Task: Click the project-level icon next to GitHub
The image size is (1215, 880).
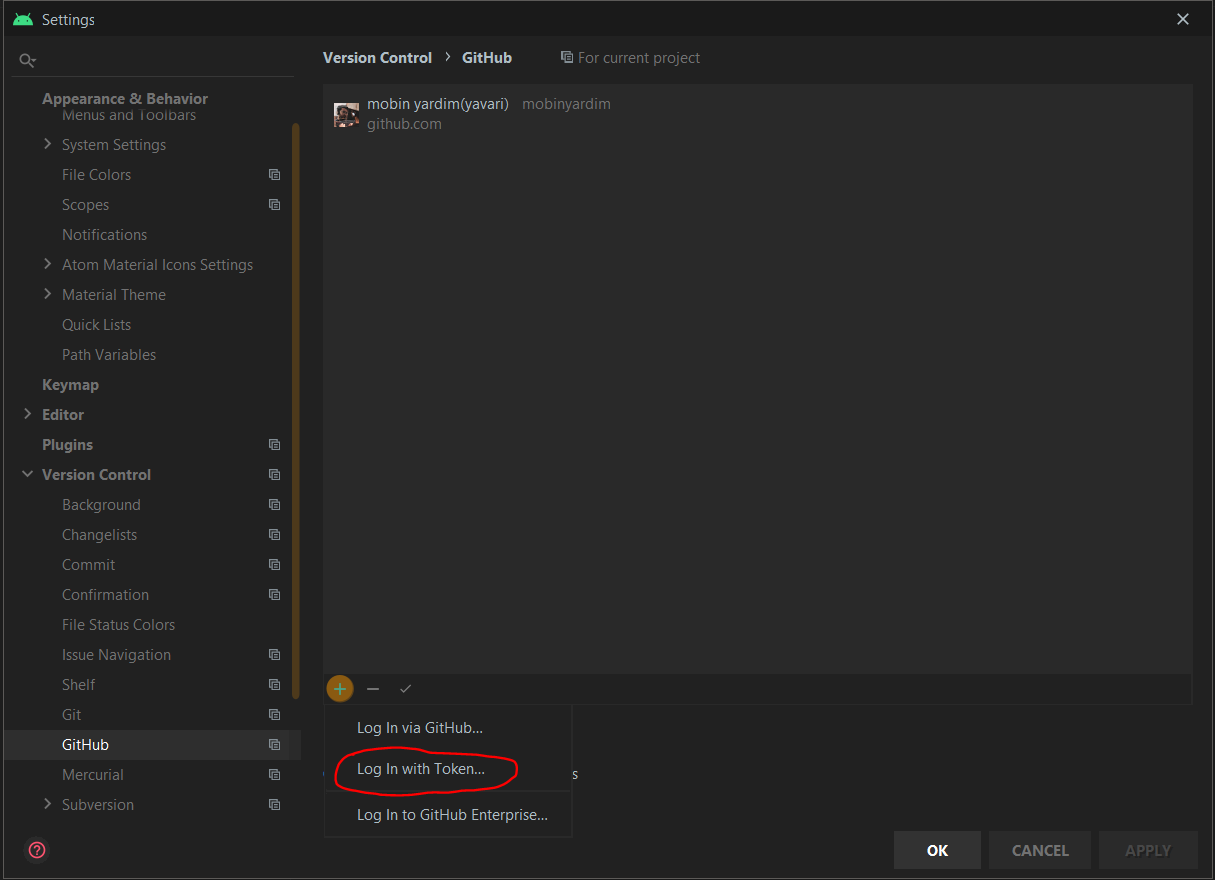Action: pos(274,745)
